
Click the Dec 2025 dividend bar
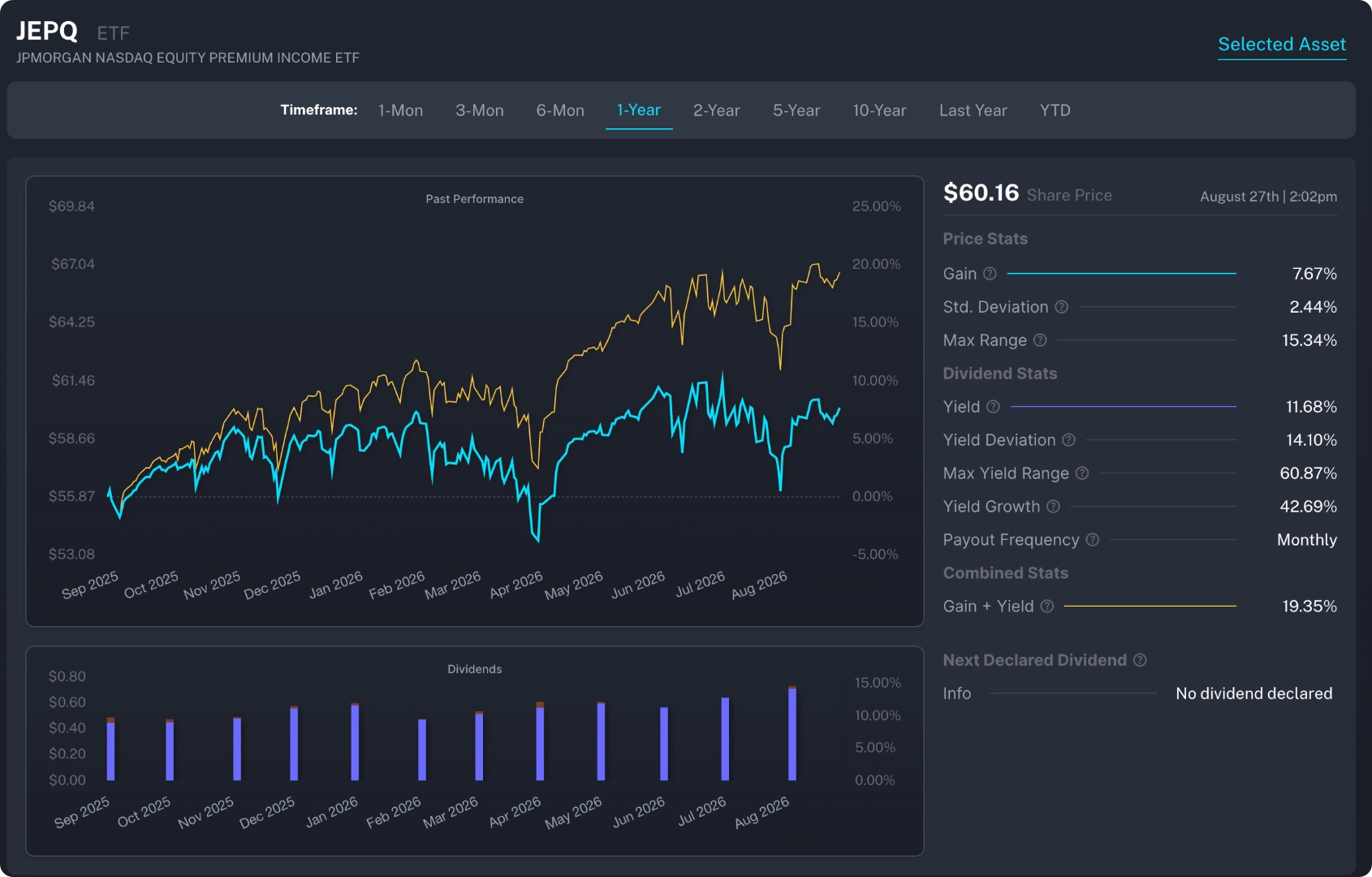294,743
